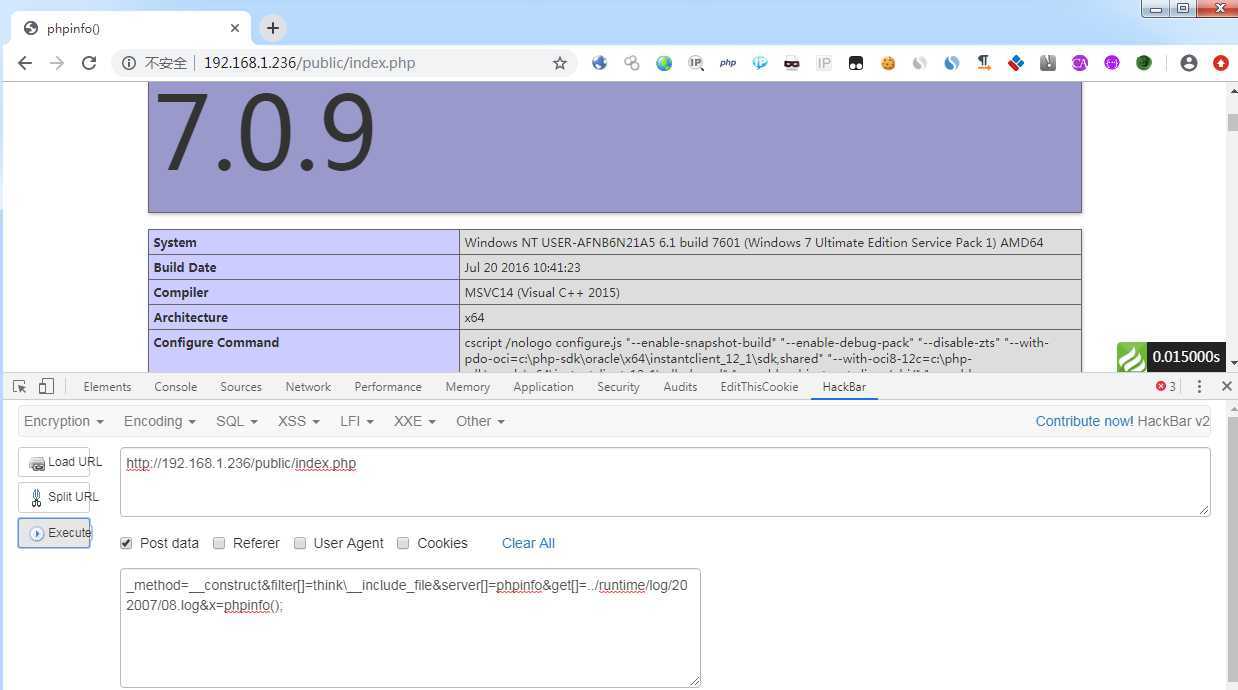Switch to the Console tab
This screenshot has height=690, width=1238.
176,387
